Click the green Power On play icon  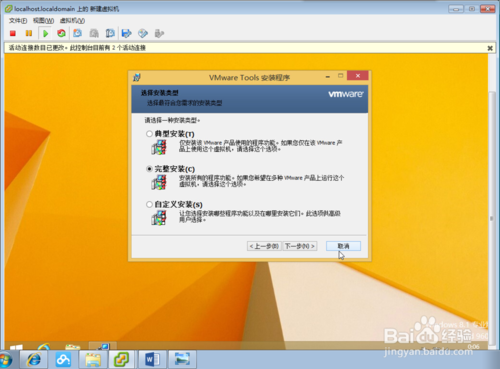[x=46, y=33]
